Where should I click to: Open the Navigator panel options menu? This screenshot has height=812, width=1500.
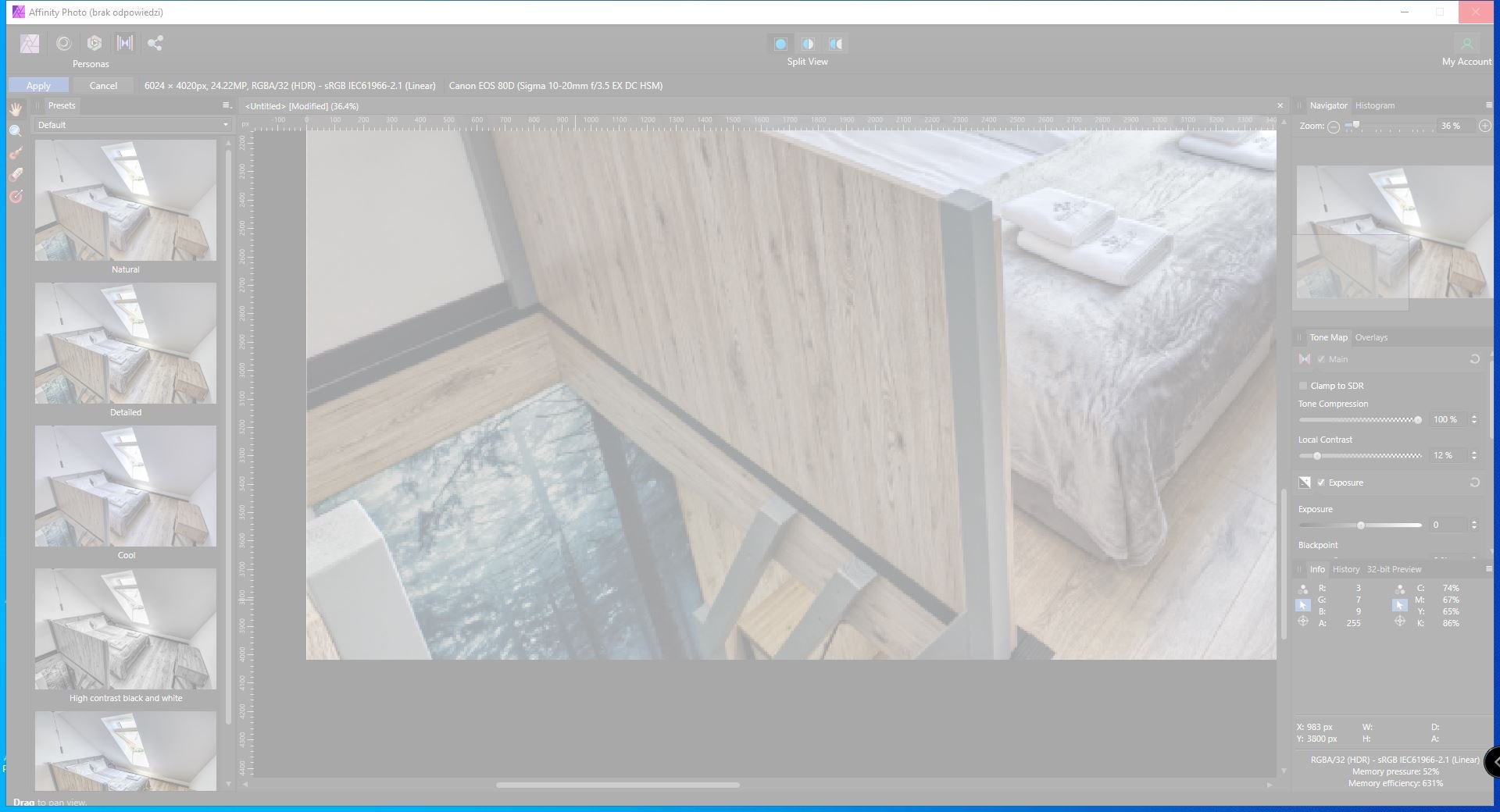[x=1488, y=105]
